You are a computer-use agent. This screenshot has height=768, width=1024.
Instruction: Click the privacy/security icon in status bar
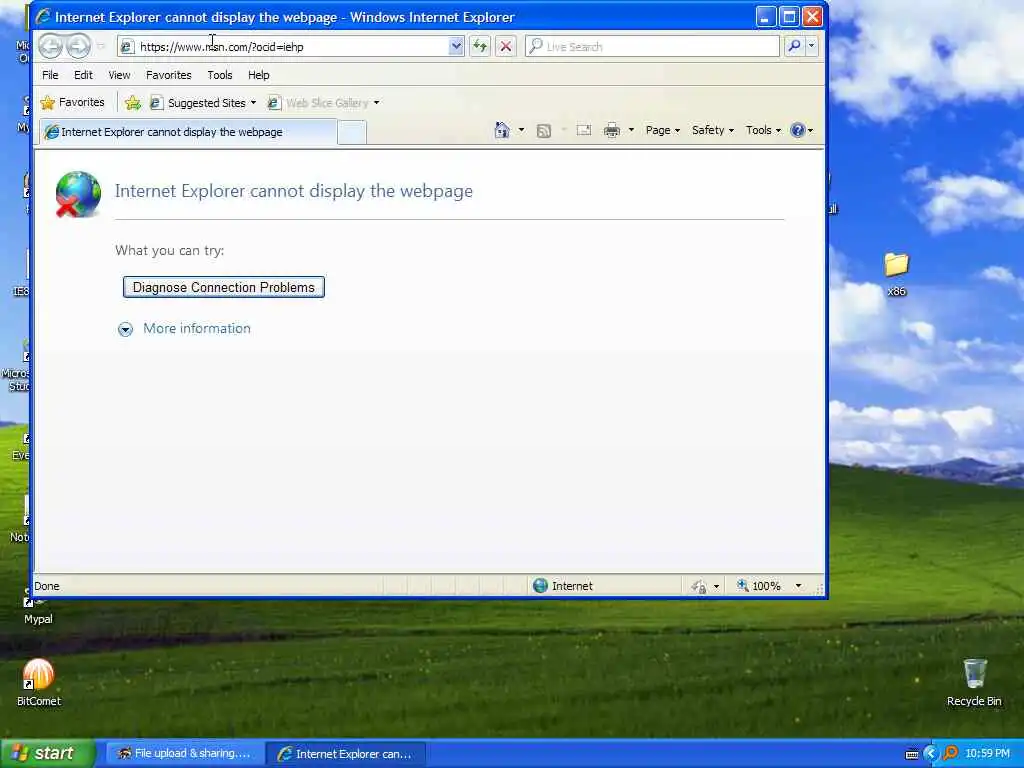[699, 586]
